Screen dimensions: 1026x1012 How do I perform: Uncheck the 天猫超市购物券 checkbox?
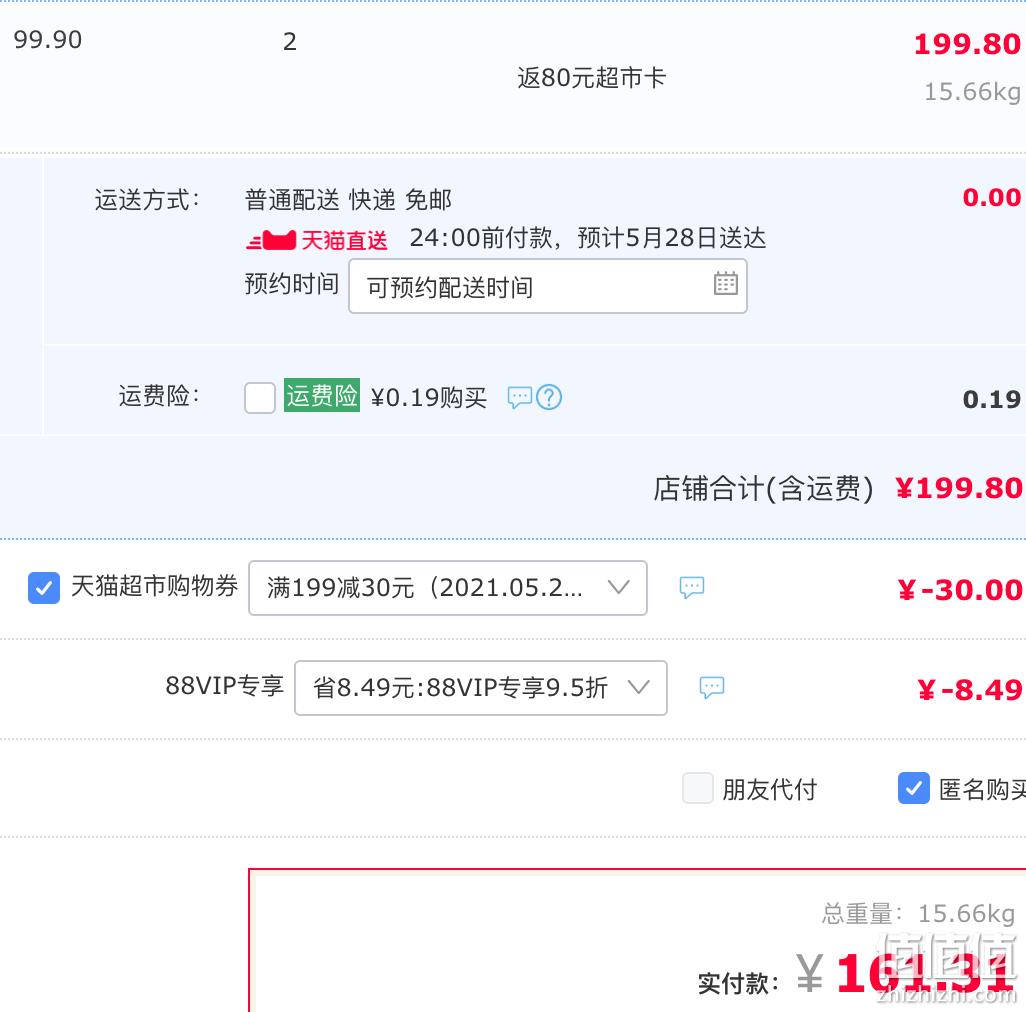click(44, 587)
